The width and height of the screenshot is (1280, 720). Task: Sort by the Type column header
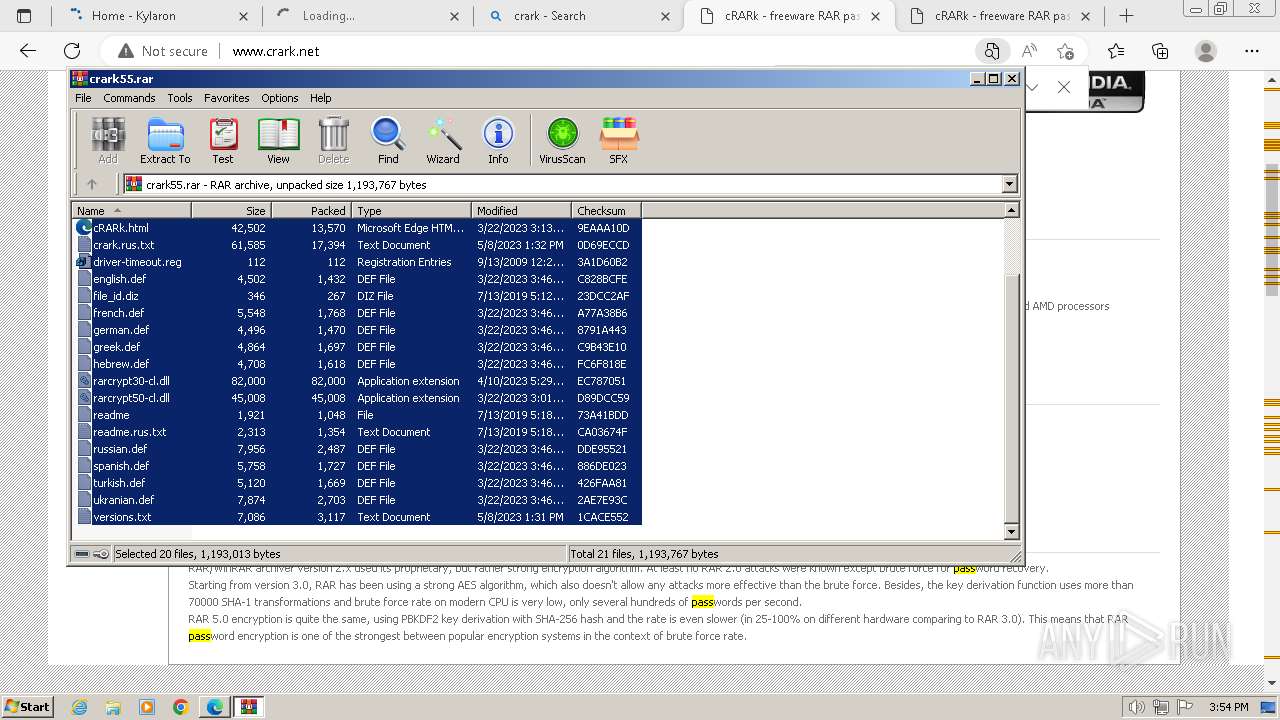pos(411,210)
